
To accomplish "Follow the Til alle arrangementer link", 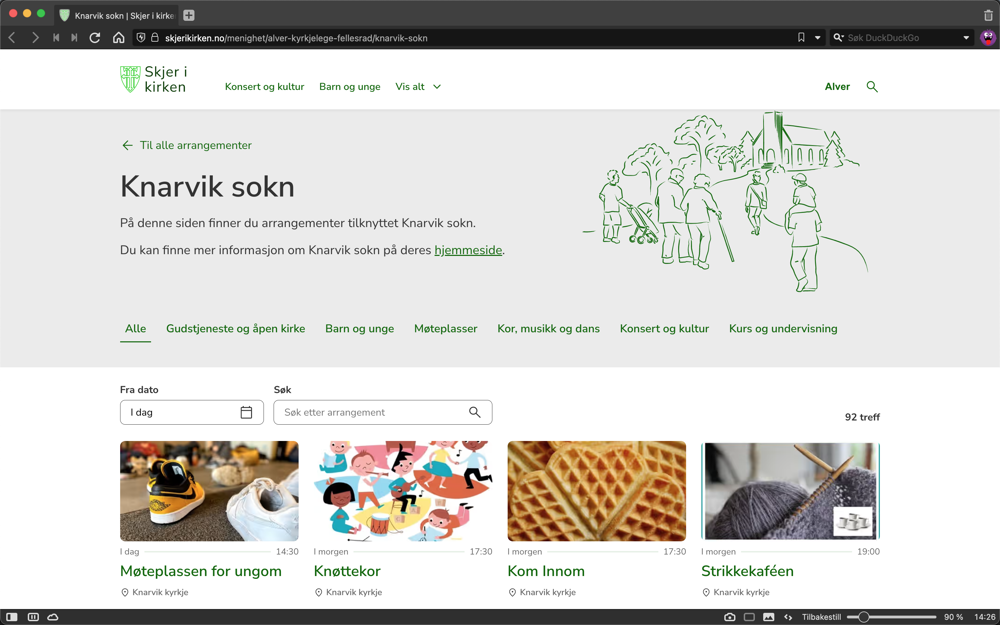I will pos(186,145).
